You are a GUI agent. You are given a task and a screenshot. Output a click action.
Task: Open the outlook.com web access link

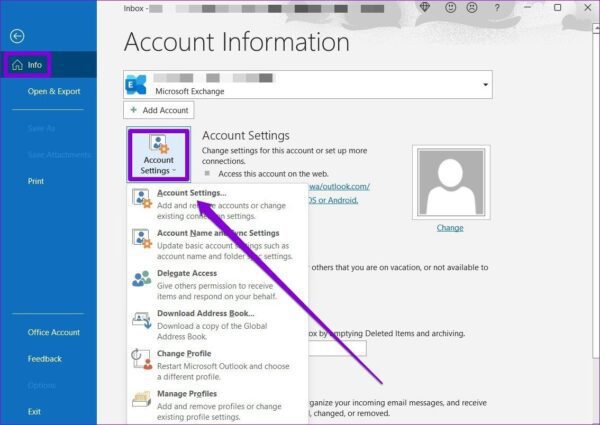339,187
